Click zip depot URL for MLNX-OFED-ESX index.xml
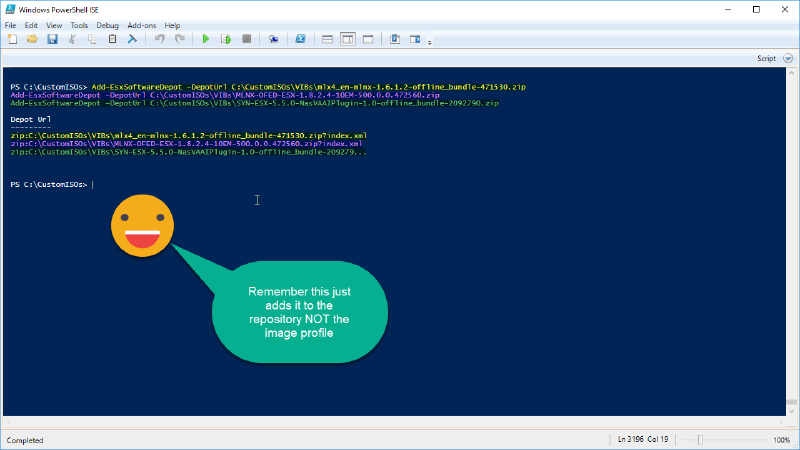 (x=186, y=144)
